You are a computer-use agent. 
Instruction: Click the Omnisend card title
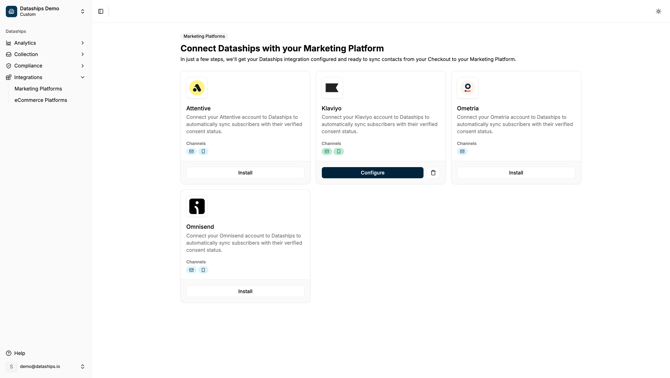tap(200, 227)
